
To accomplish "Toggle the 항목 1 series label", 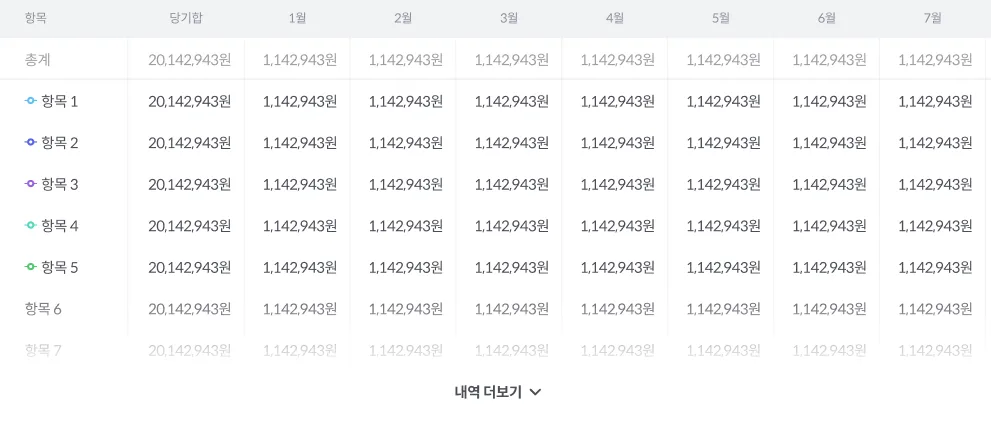I will click(x=60, y=101).
